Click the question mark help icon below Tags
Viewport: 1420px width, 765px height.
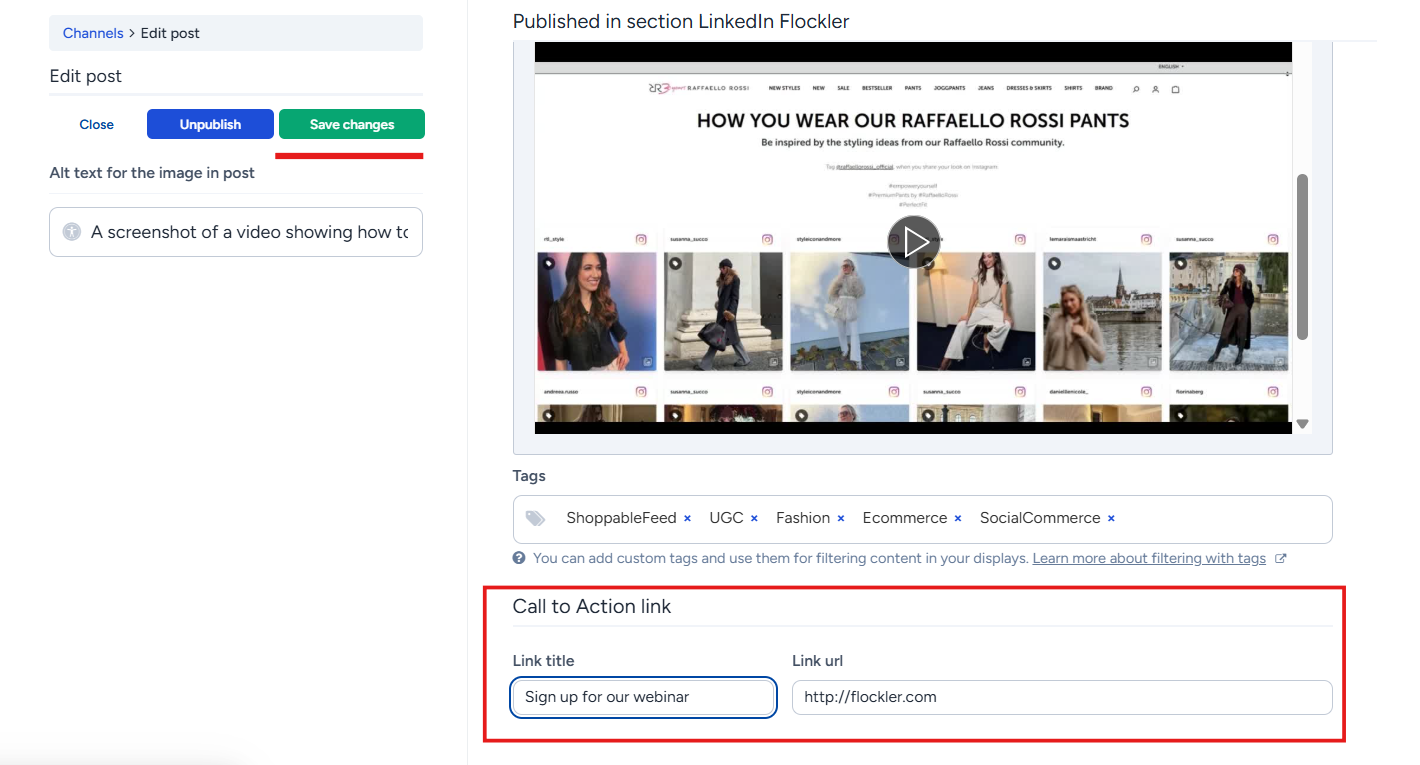519,558
